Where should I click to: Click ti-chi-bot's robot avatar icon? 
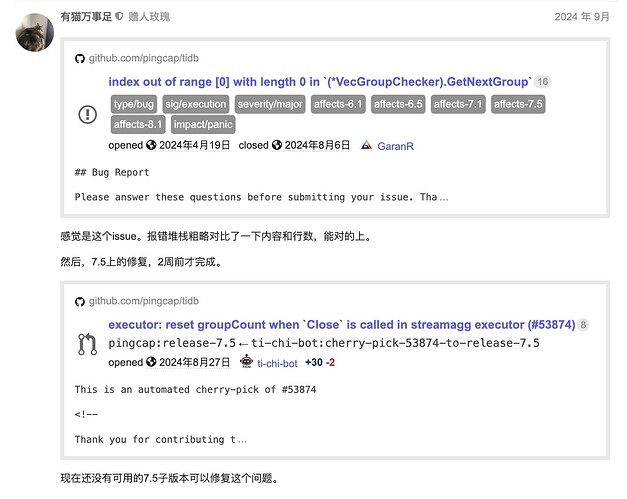[246, 362]
